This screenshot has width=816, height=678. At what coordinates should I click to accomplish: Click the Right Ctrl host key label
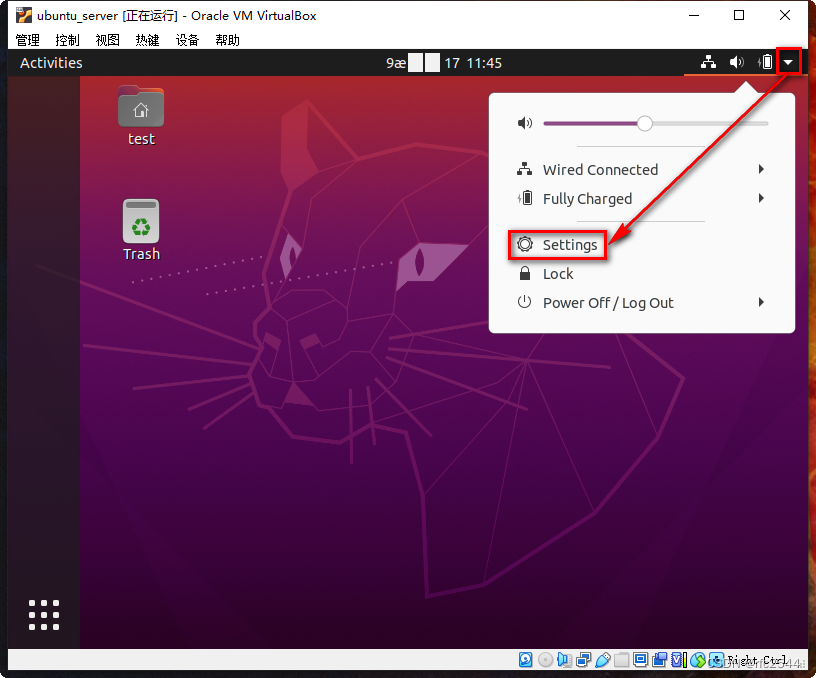(x=757, y=660)
